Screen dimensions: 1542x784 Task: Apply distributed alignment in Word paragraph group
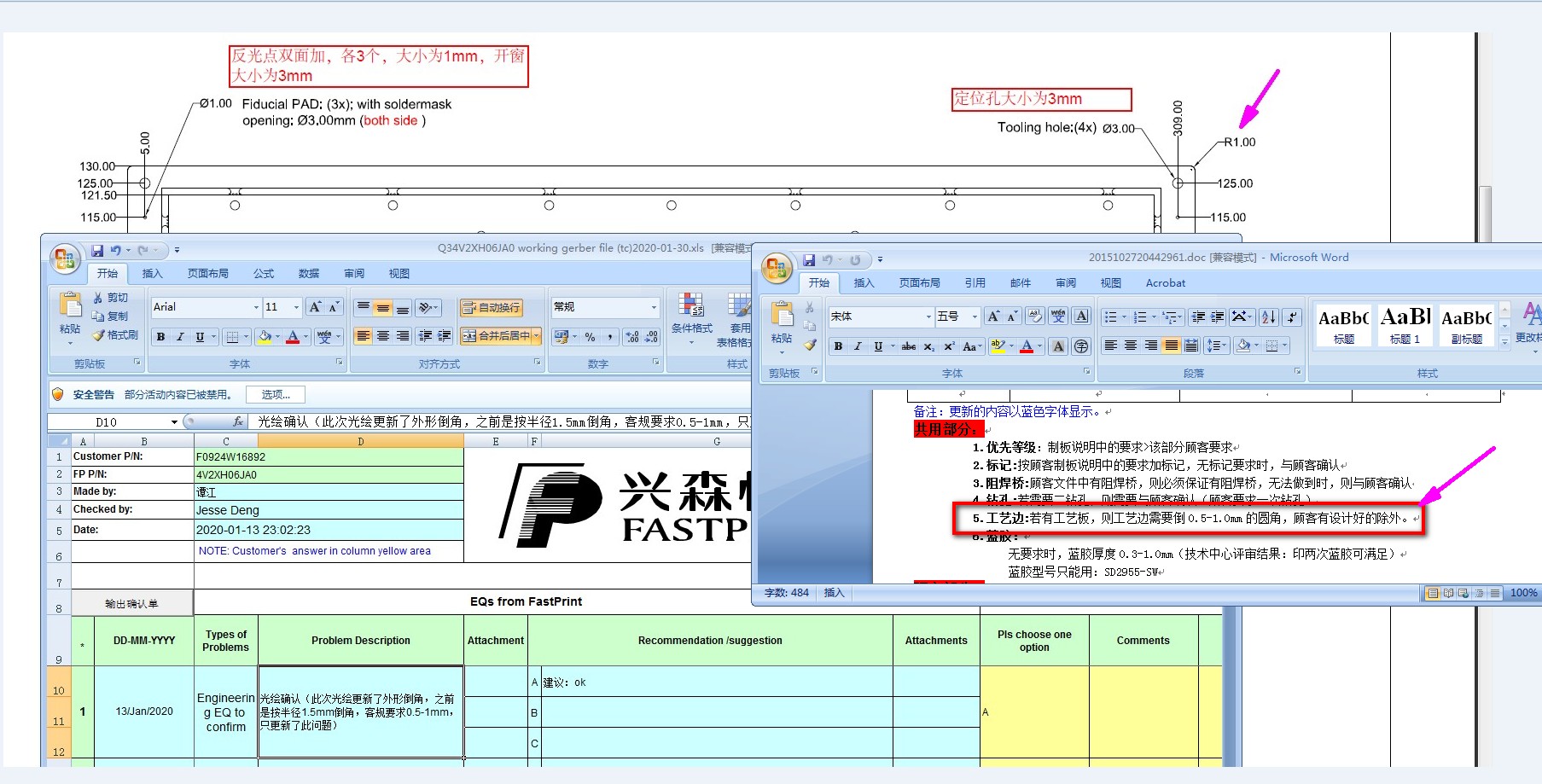click(x=1191, y=346)
